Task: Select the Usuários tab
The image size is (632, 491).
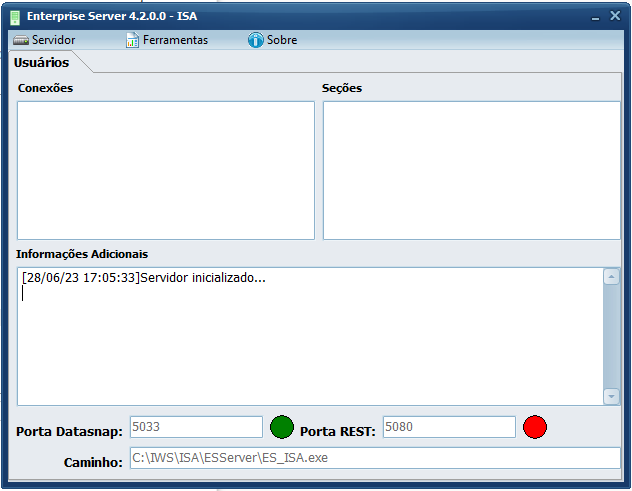Action: 42,62
